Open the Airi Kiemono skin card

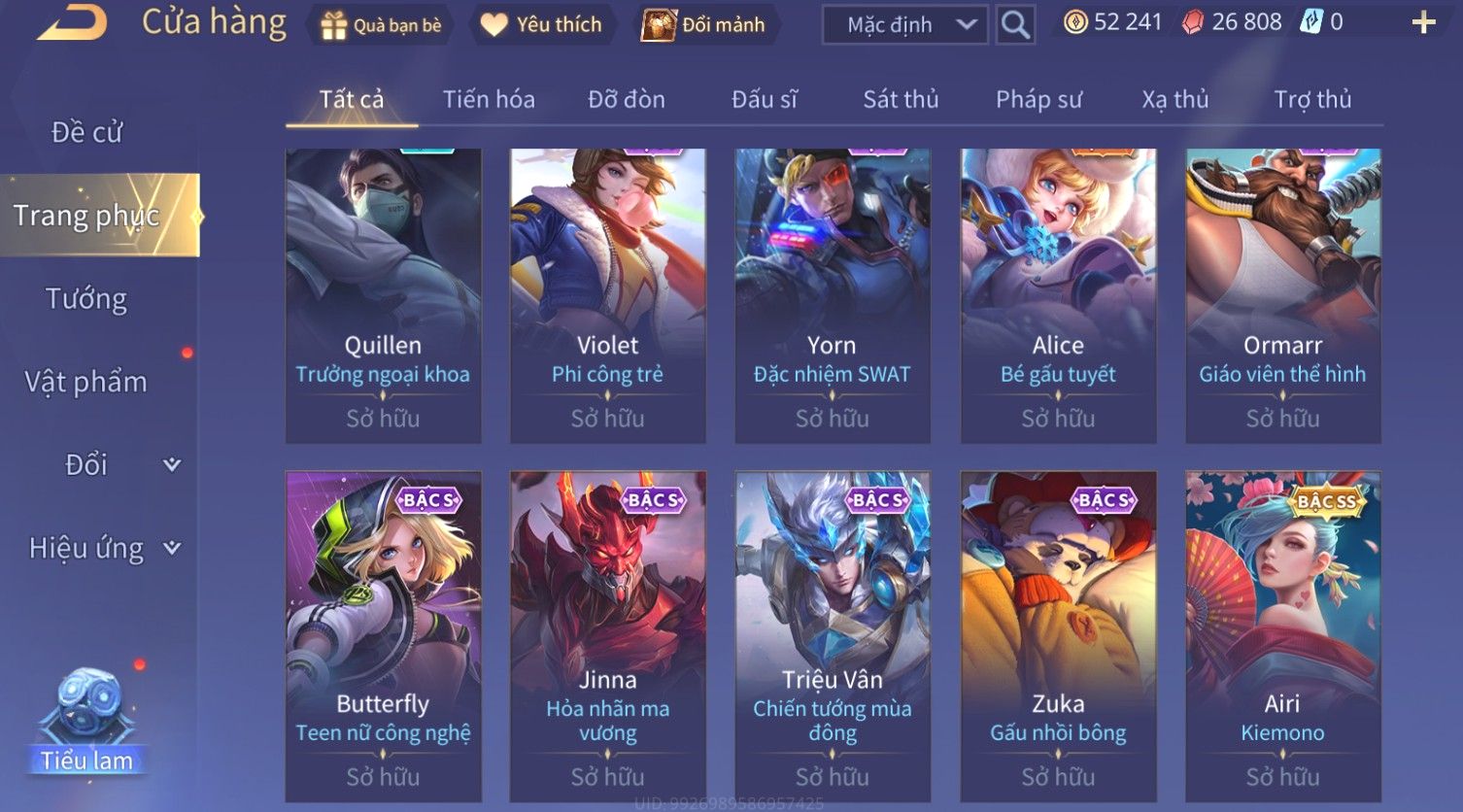point(1282,636)
